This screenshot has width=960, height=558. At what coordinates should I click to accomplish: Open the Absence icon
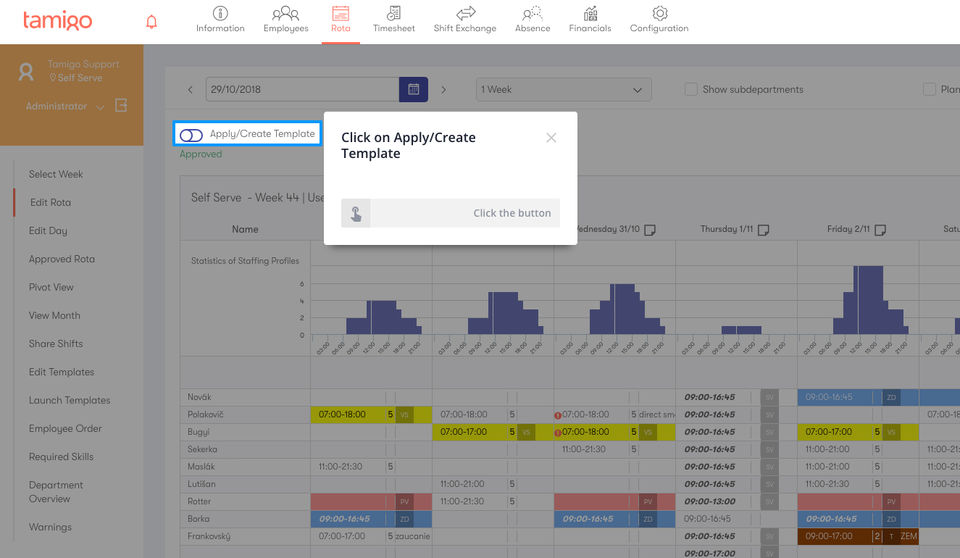tap(532, 13)
